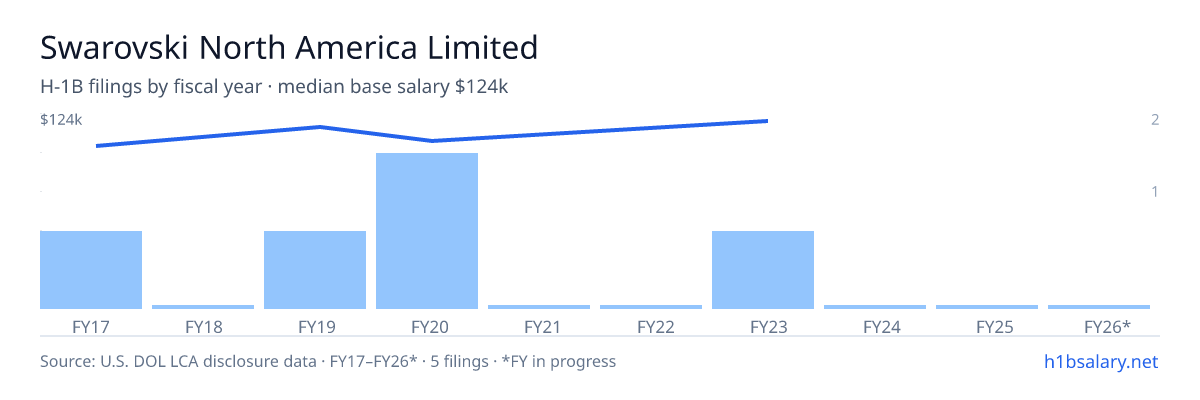This screenshot has width=1200, height=400.
Task: Click the Swarovski North America Limited title
Action: coord(289,47)
